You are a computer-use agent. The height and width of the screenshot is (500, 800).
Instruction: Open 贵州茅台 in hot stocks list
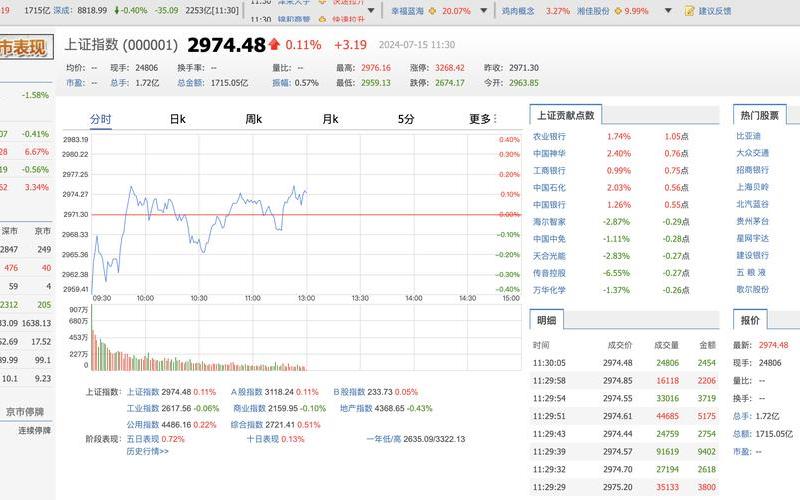point(753,221)
